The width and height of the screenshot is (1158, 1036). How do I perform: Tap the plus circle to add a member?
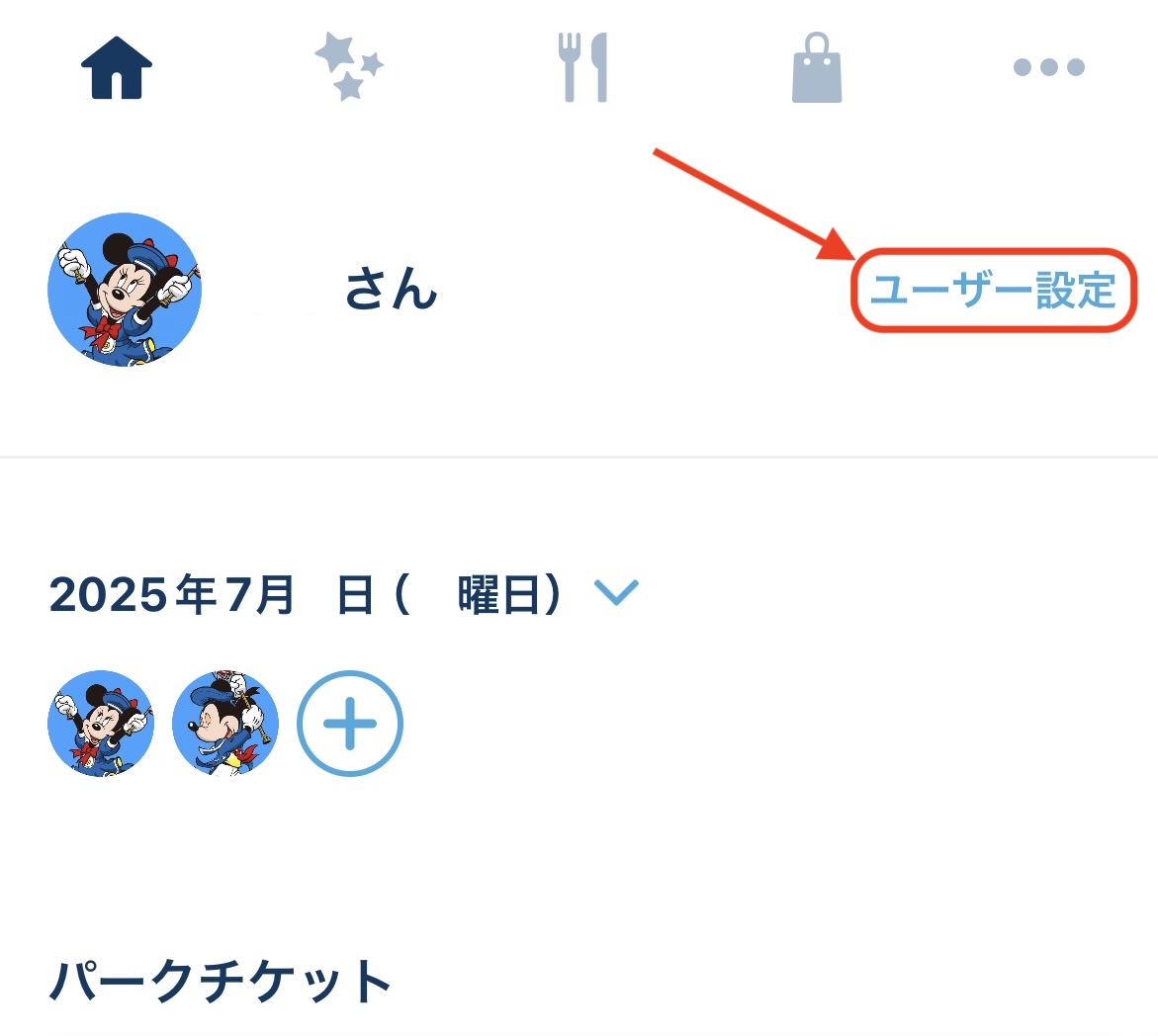[350, 723]
